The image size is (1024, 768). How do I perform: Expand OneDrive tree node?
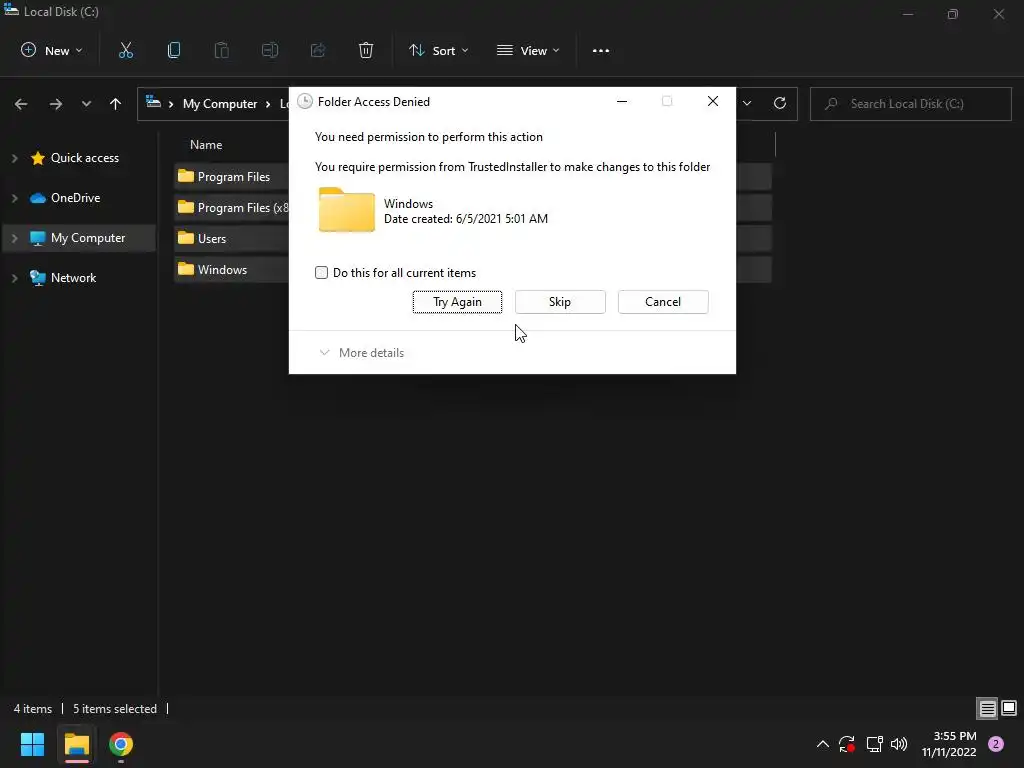[15, 198]
